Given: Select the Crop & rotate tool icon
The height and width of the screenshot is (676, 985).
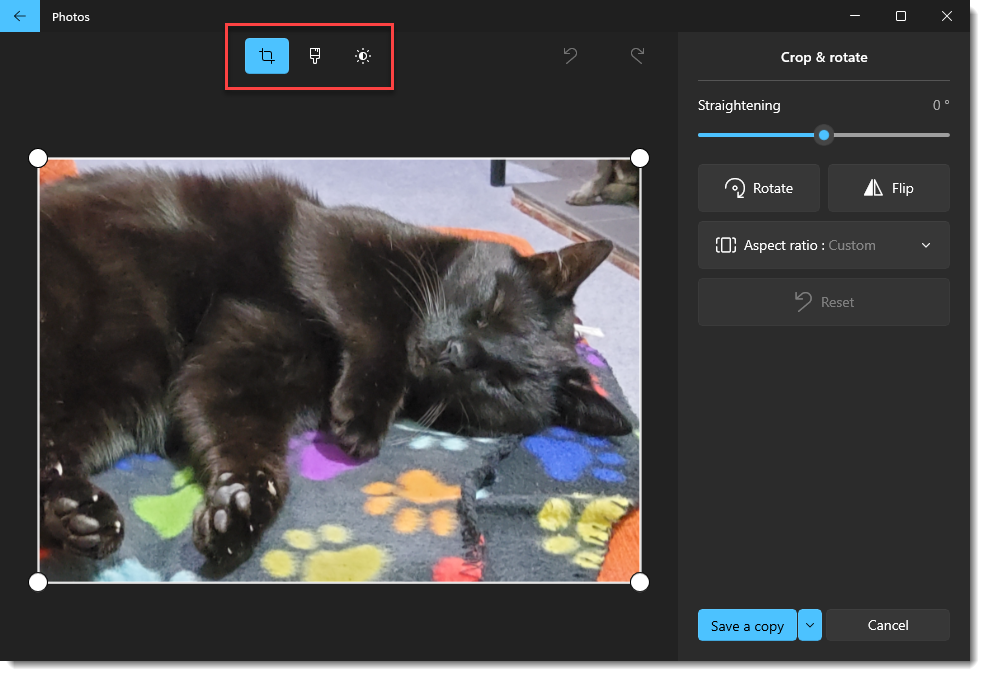Looking at the screenshot, I should (267, 57).
